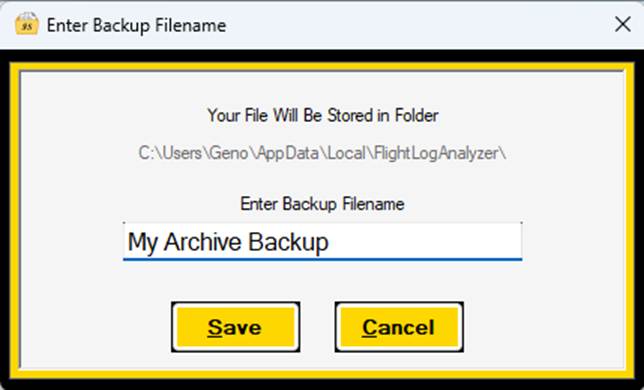
Task: Click the 'Enter Backup Filename' label above field
Action: point(322,204)
